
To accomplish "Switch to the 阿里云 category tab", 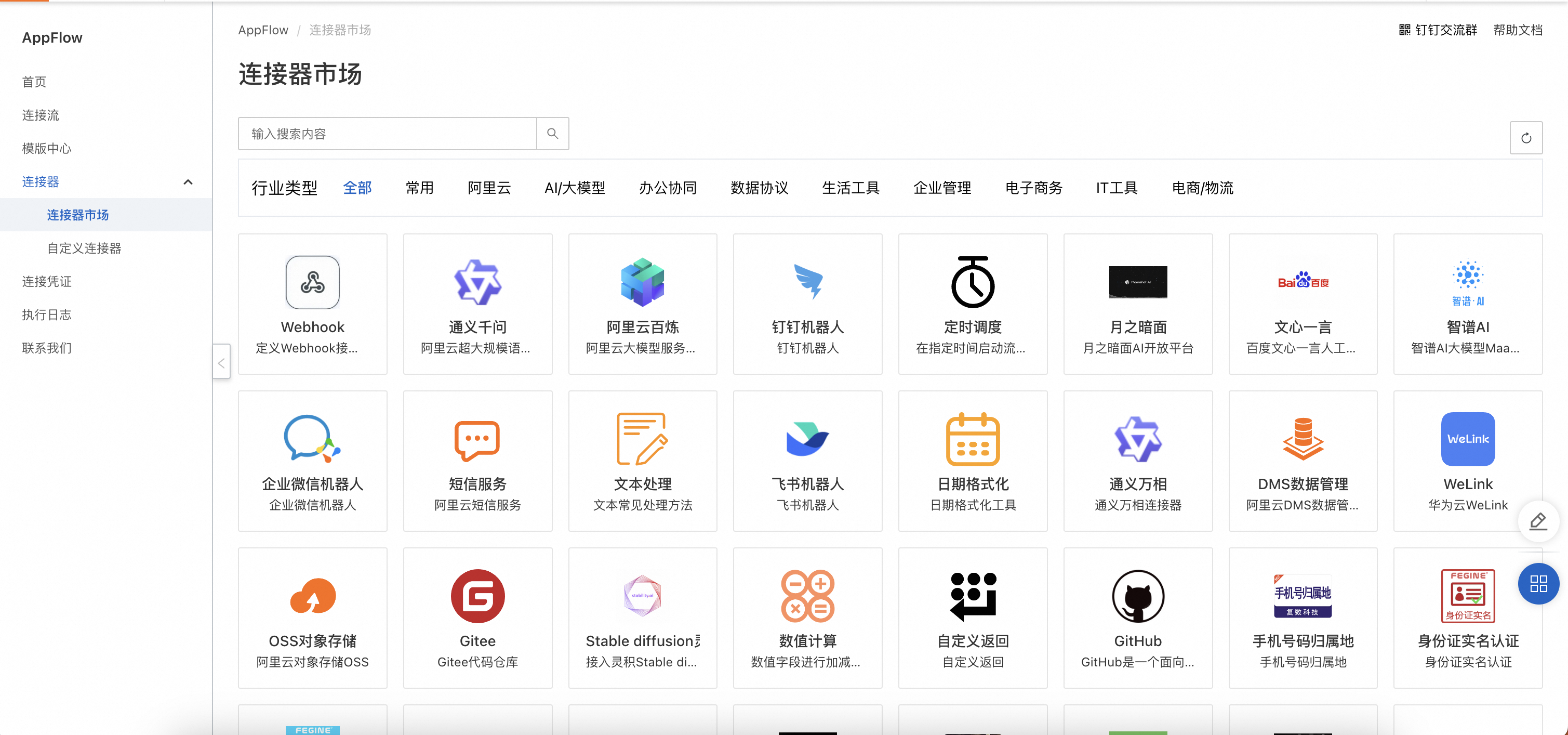I will click(x=489, y=188).
